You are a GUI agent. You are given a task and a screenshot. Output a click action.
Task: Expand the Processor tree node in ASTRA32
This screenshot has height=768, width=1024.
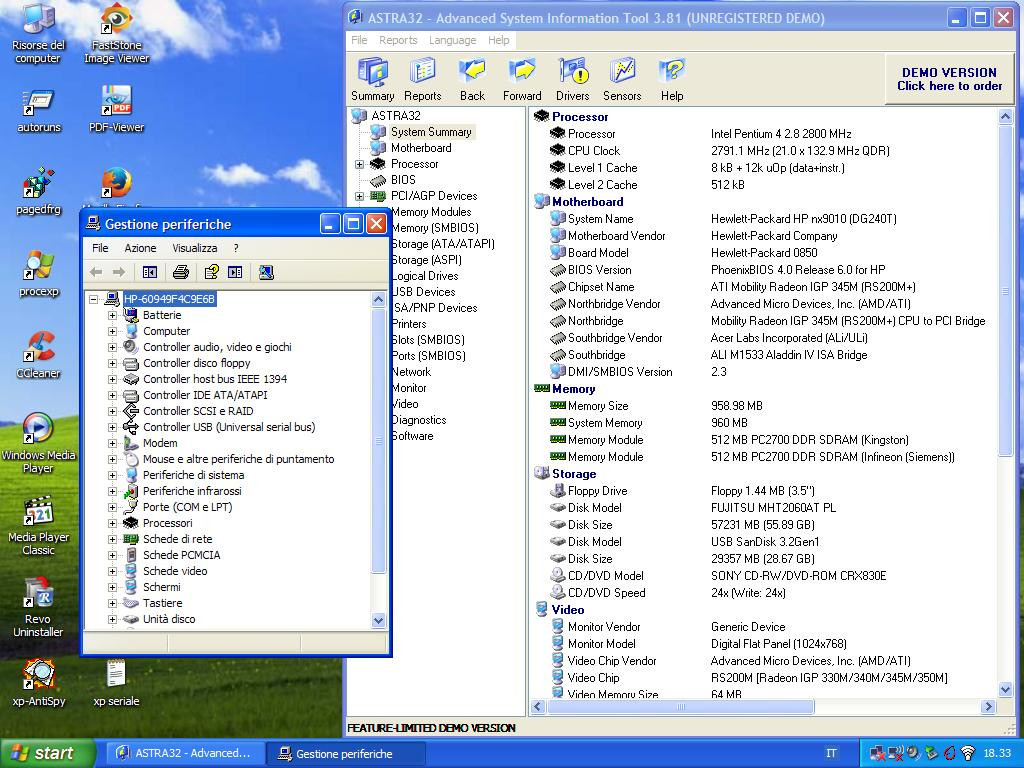(359, 164)
